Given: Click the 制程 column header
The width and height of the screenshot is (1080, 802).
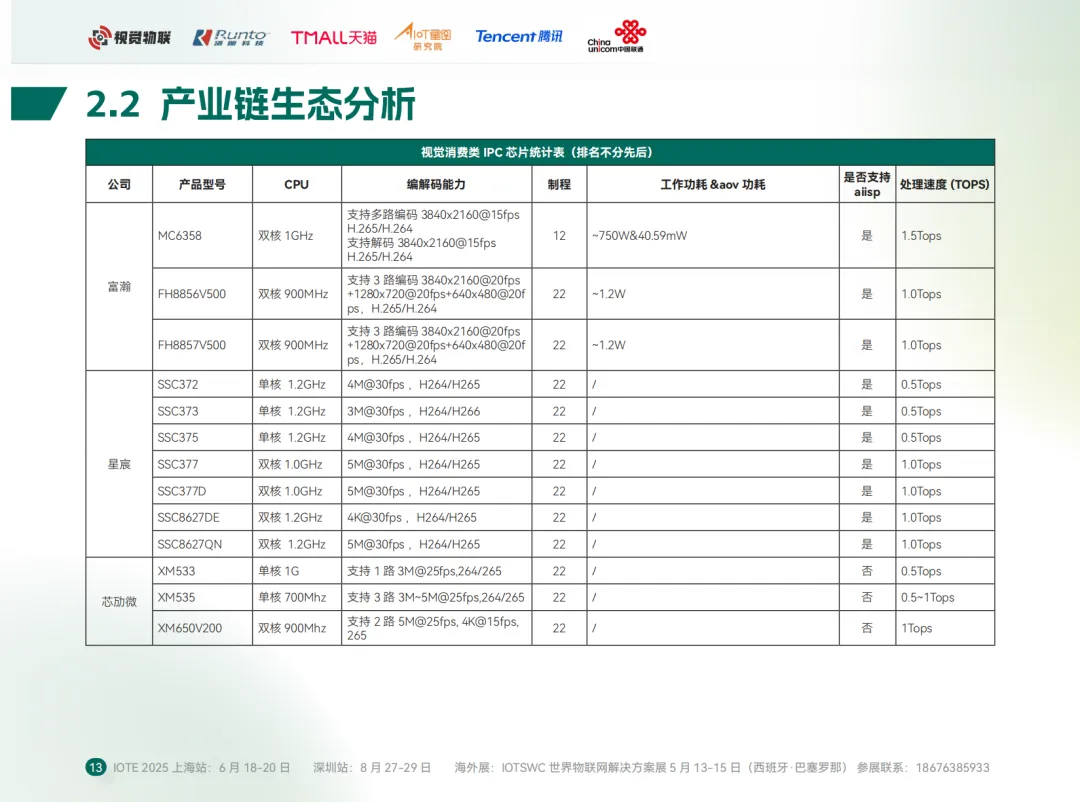Looking at the screenshot, I should coord(559,185).
